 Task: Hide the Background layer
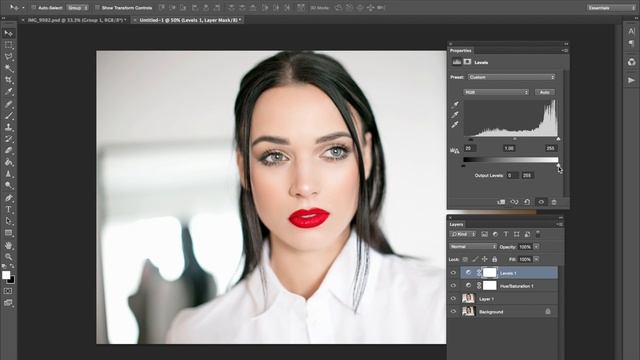tap(453, 312)
